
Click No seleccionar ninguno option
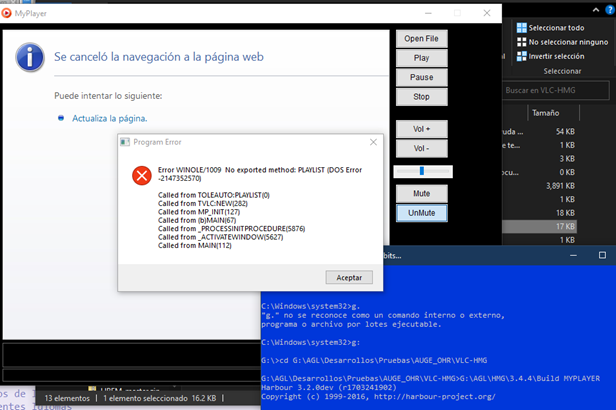click(566, 41)
